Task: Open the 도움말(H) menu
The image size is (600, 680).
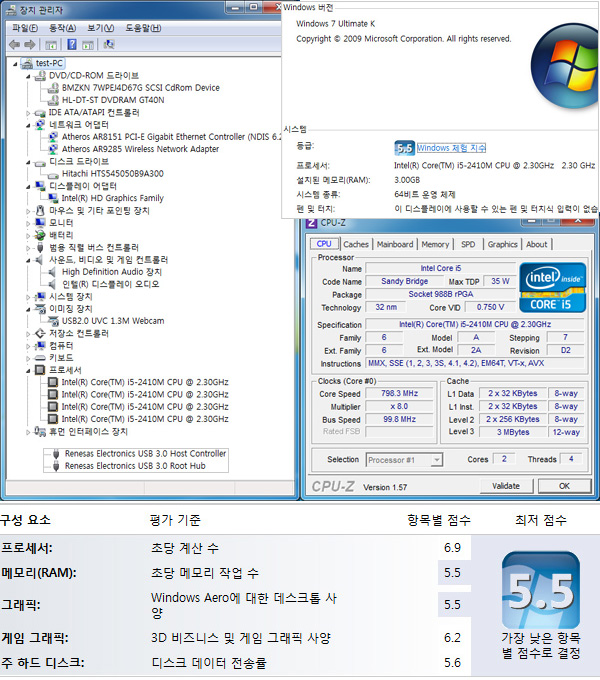Action: pyautogui.click(x=143, y=28)
